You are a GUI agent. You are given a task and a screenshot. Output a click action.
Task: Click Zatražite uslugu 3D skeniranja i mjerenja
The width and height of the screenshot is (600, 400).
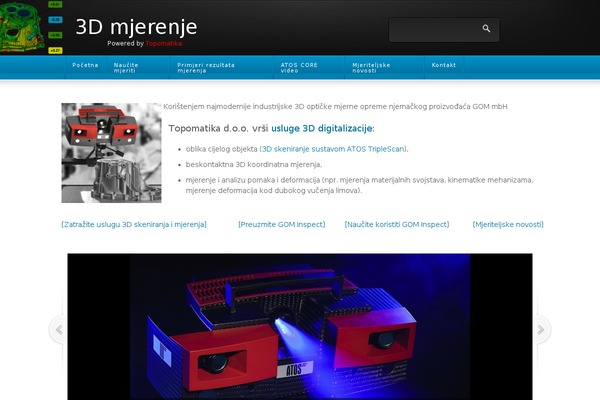tap(134, 224)
